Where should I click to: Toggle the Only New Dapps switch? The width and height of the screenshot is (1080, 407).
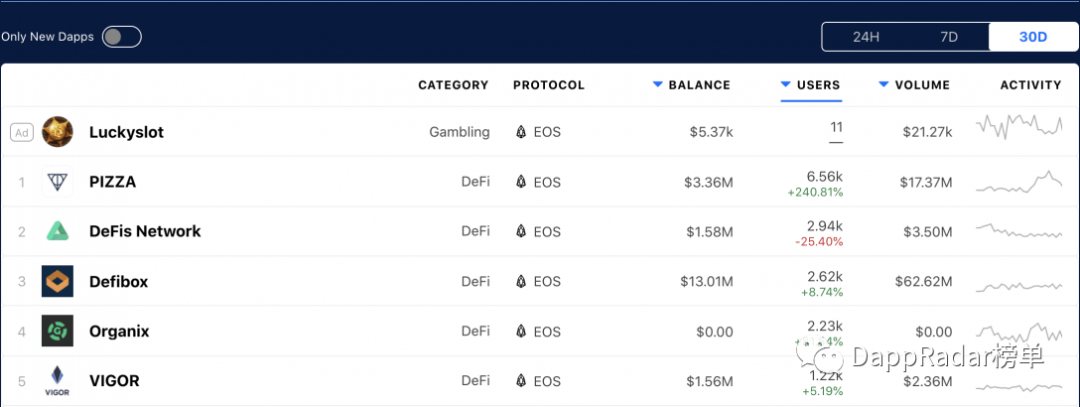click(x=122, y=36)
